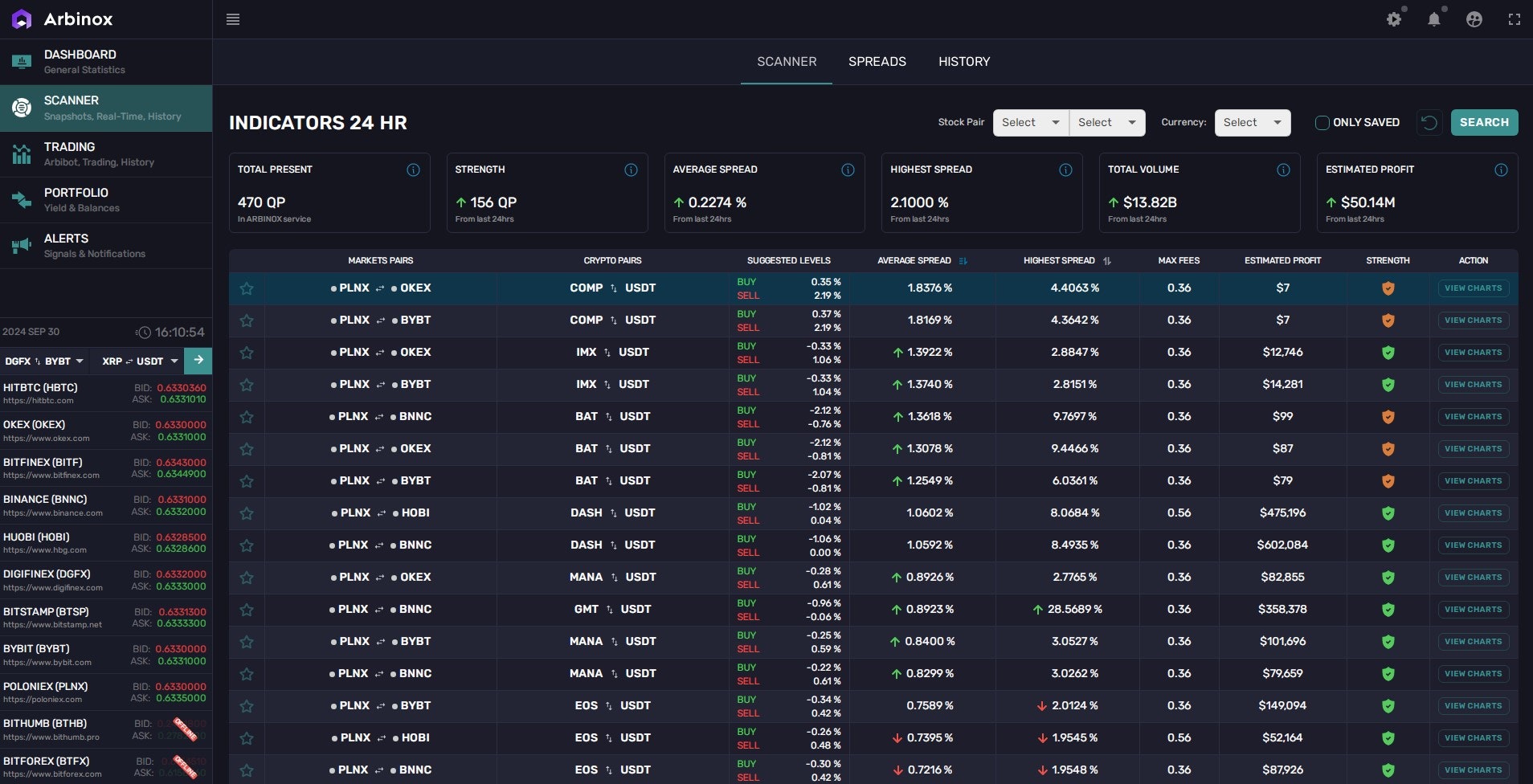Open the XRP USDT crypto pair dropdown
This screenshot has width=1533, height=784.
[x=140, y=361]
